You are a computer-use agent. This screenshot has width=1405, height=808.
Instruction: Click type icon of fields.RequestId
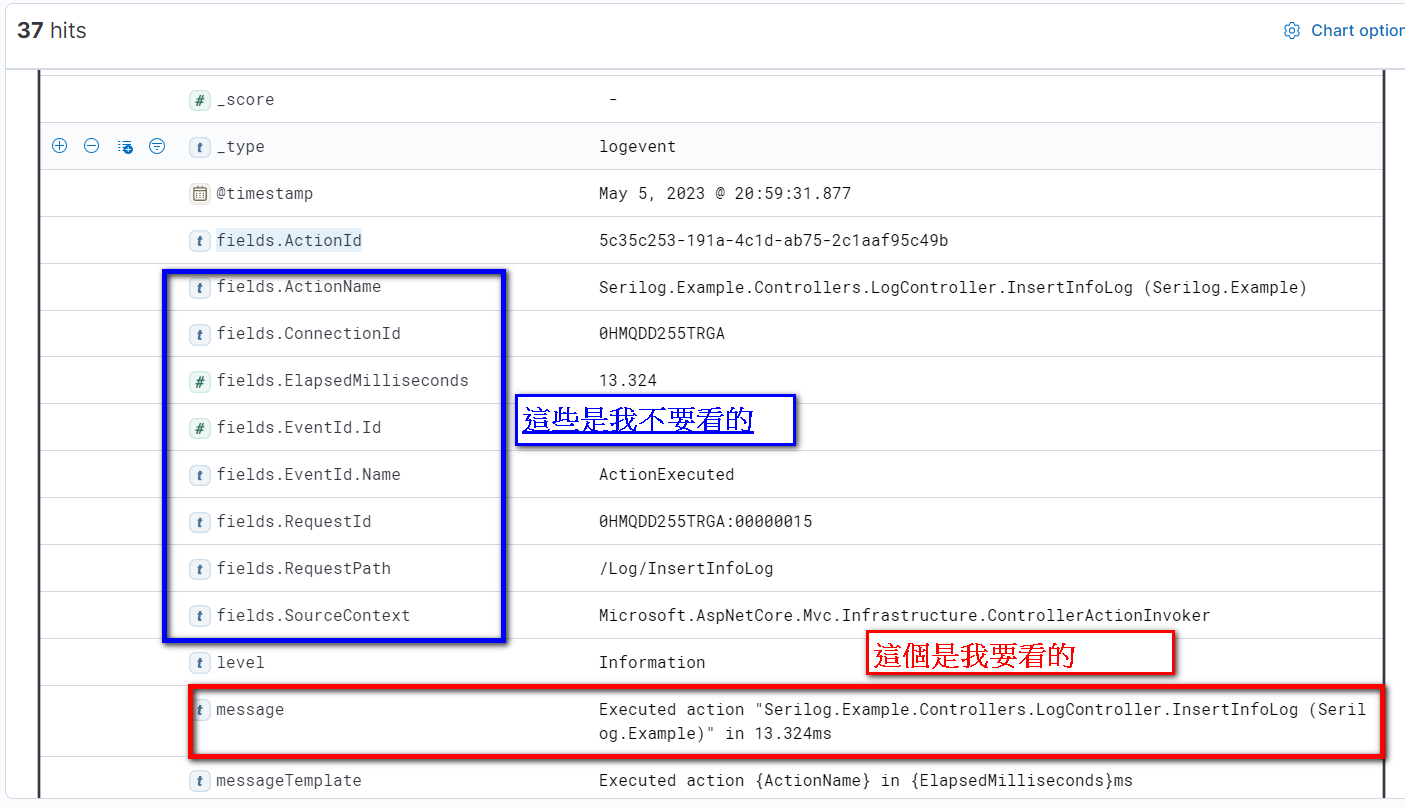[200, 522]
